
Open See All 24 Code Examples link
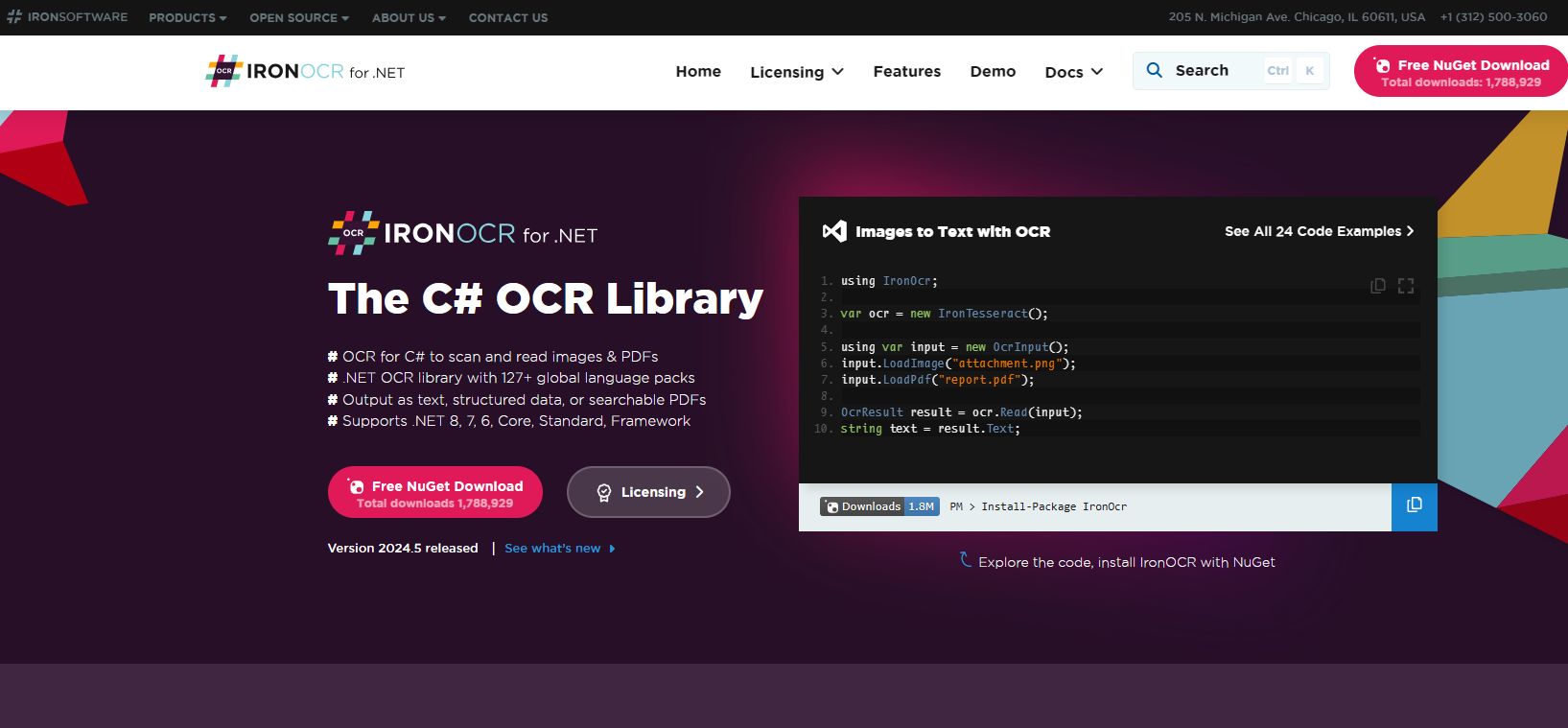tap(1319, 231)
